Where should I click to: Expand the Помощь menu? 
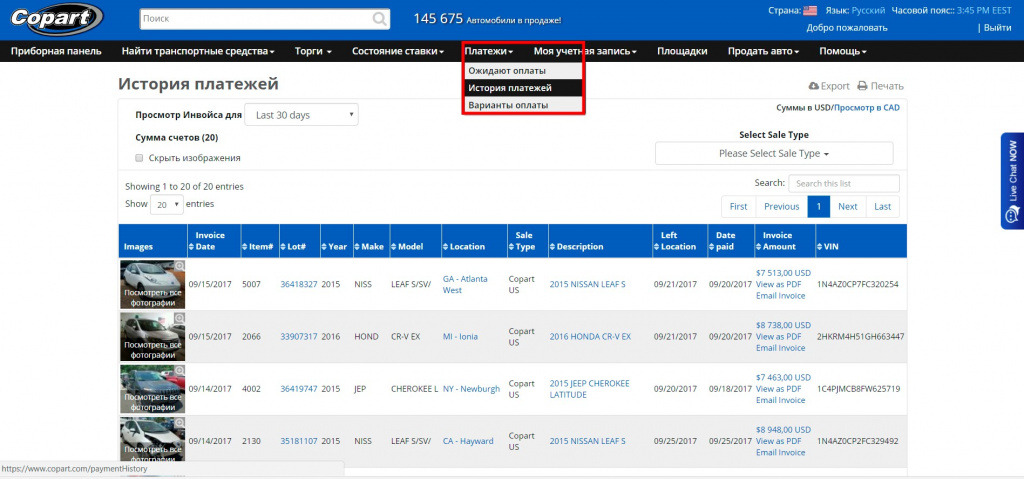[843, 51]
